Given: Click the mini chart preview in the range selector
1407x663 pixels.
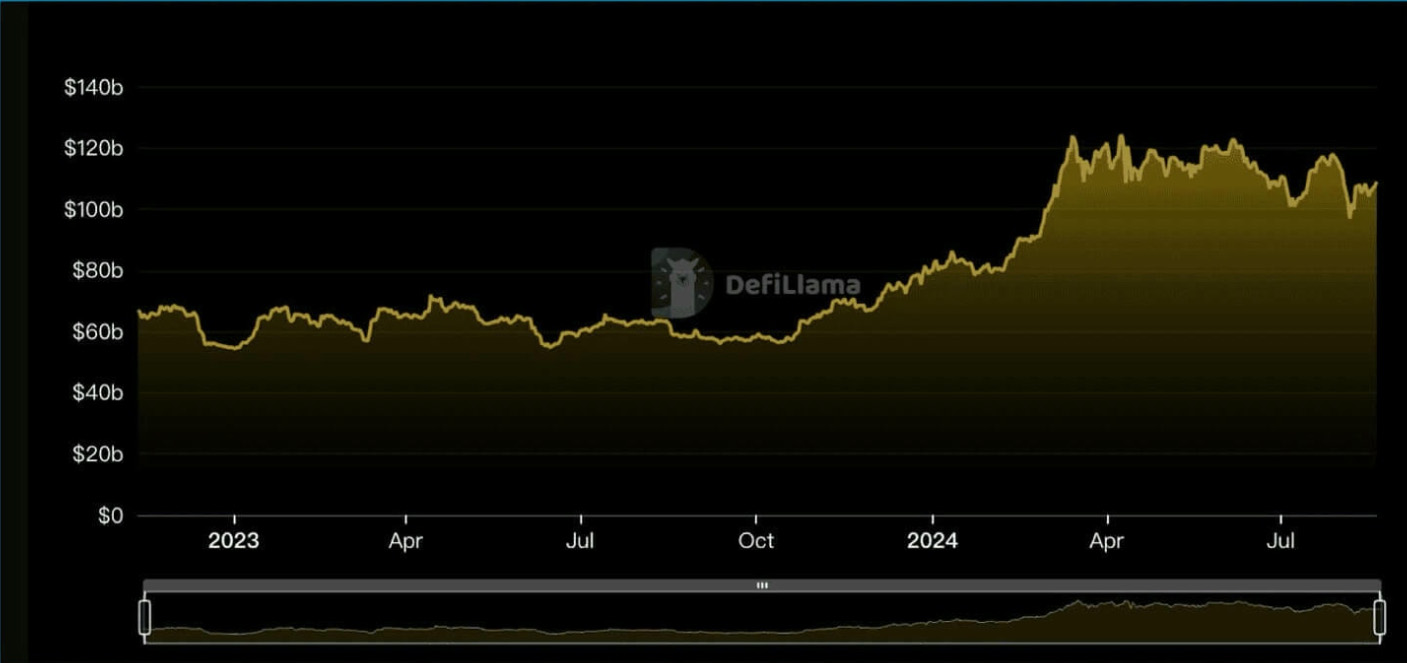Looking at the screenshot, I should click(762, 620).
